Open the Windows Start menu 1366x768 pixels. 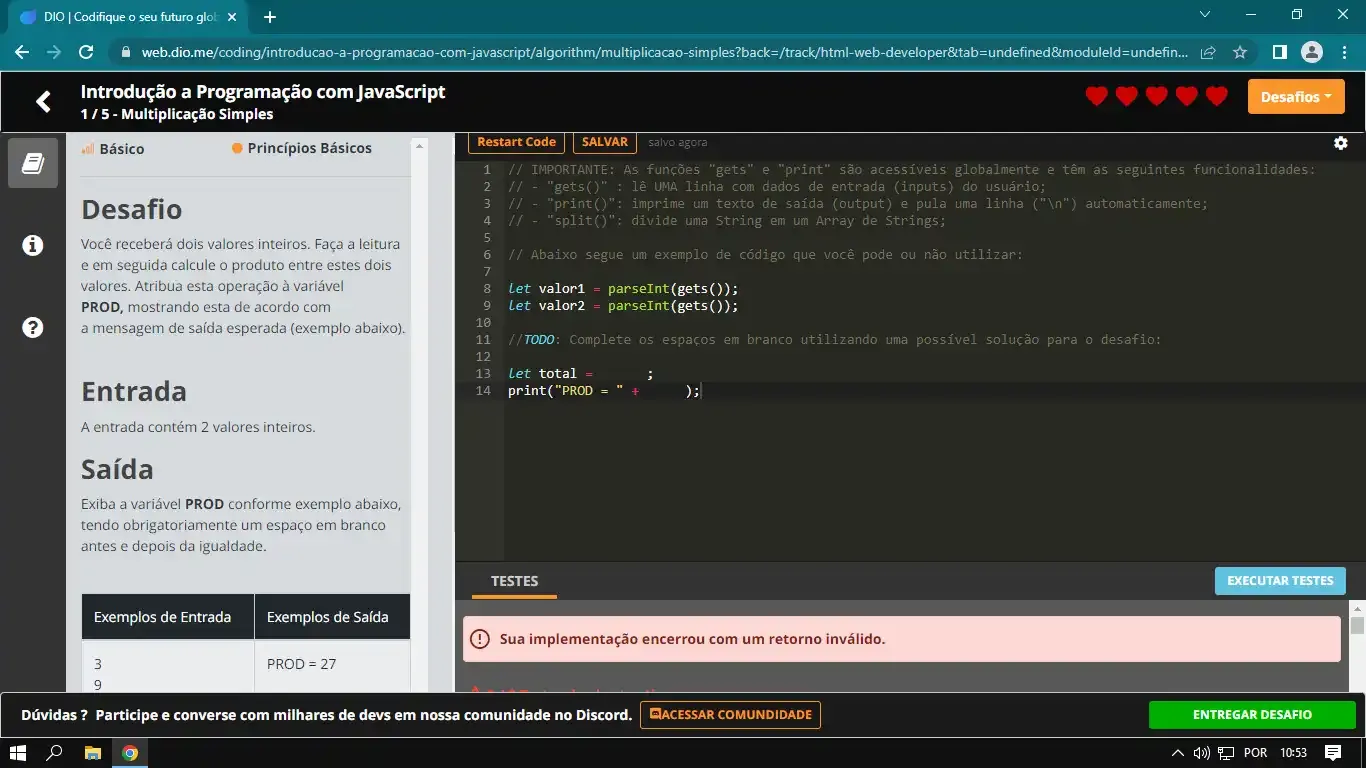point(18,752)
